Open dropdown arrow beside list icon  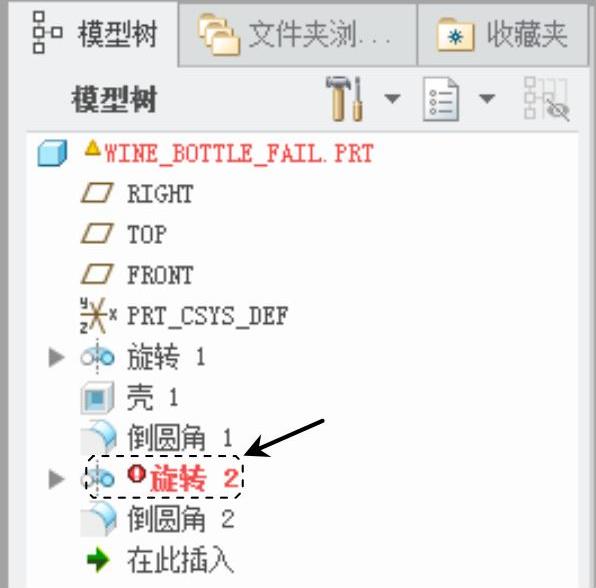[x=487, y=98]
